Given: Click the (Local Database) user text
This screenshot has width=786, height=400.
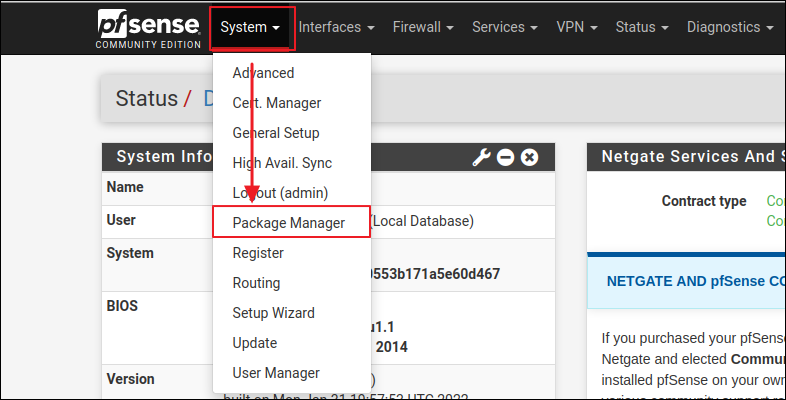Looking at the screenshot, I should (x=423, y=221).
